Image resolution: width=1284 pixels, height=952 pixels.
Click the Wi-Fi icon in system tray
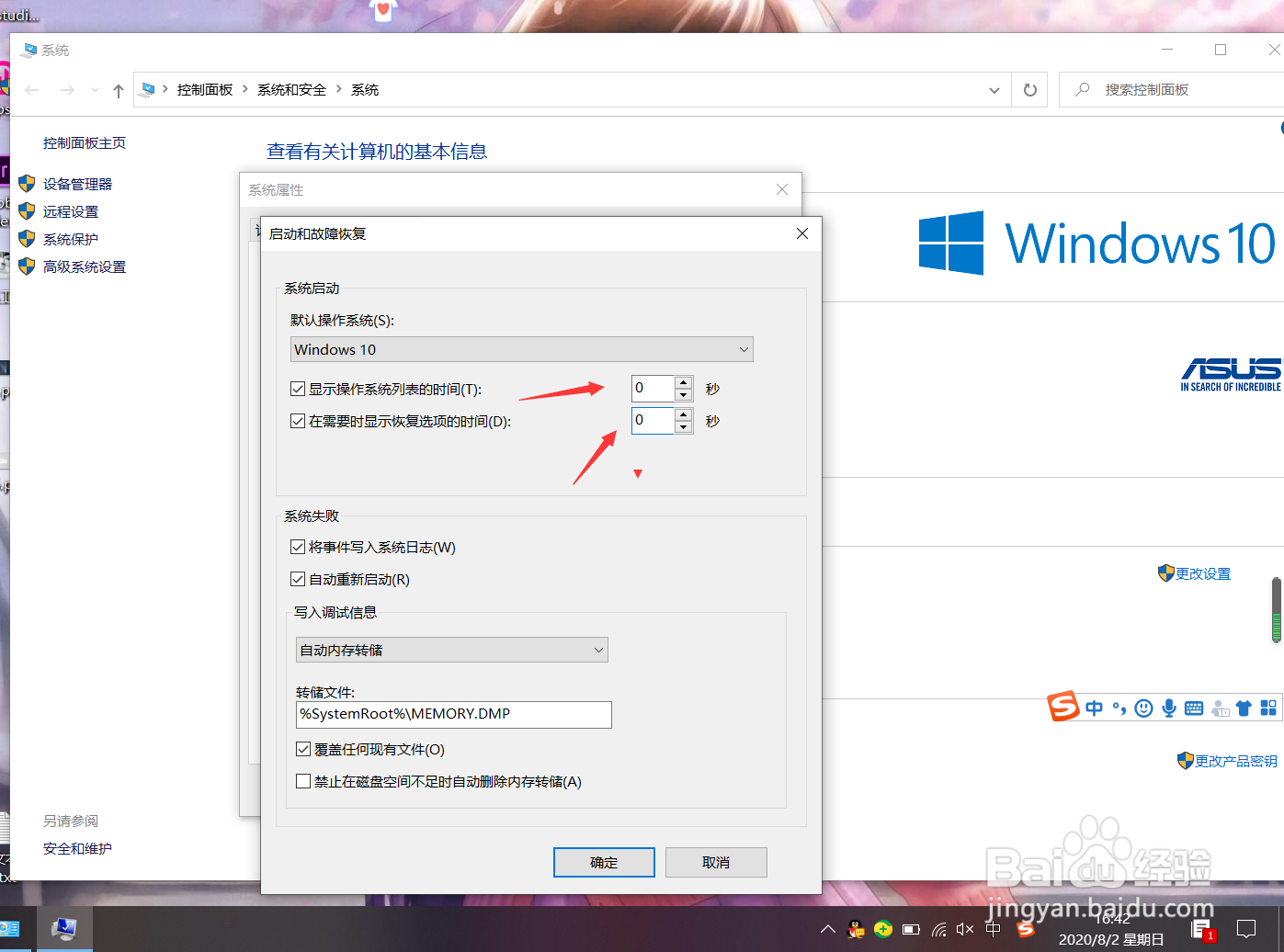pos(939,929)
